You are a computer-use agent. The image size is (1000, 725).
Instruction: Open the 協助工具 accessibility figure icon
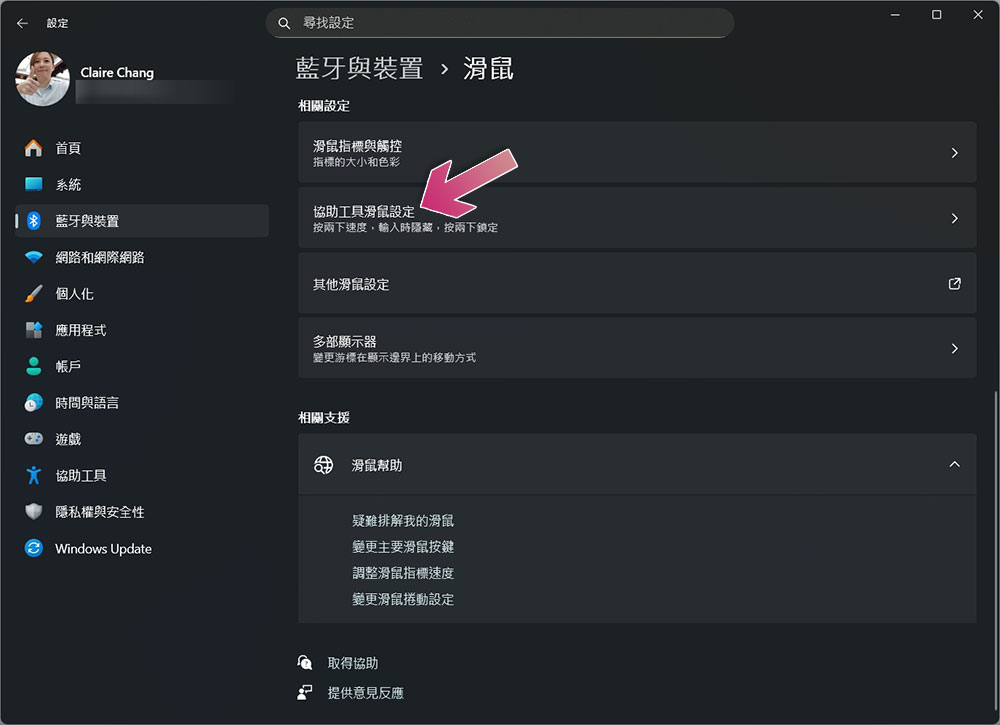pos(33,475)
